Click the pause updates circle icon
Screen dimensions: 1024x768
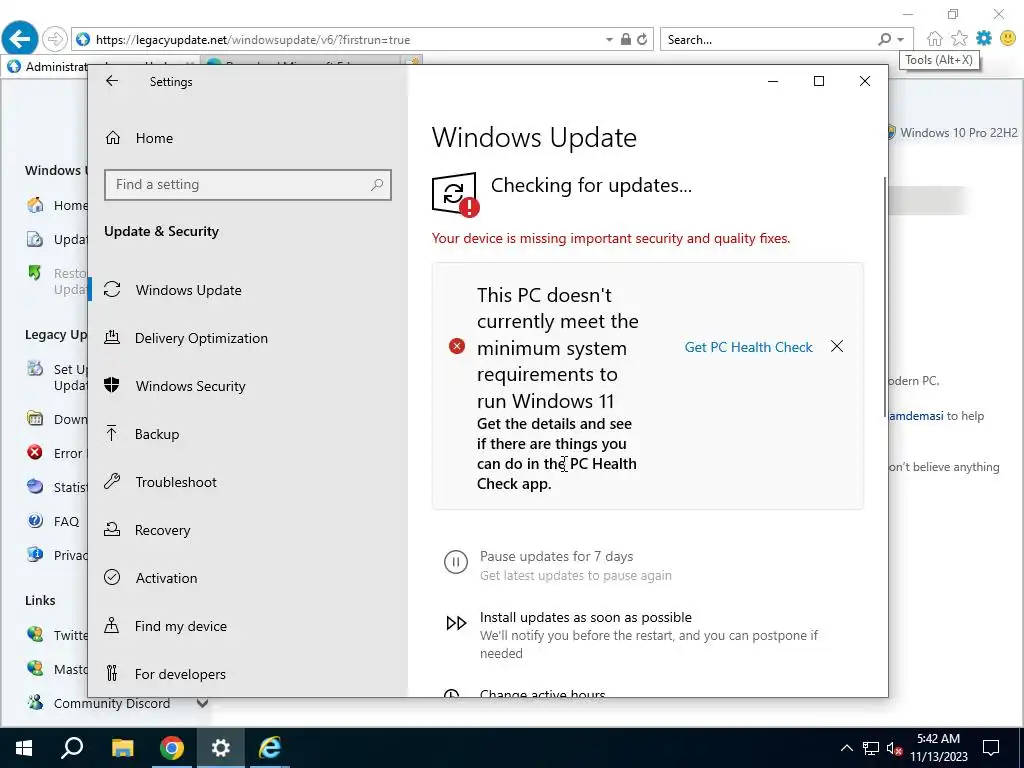click(x=456, y=562)
